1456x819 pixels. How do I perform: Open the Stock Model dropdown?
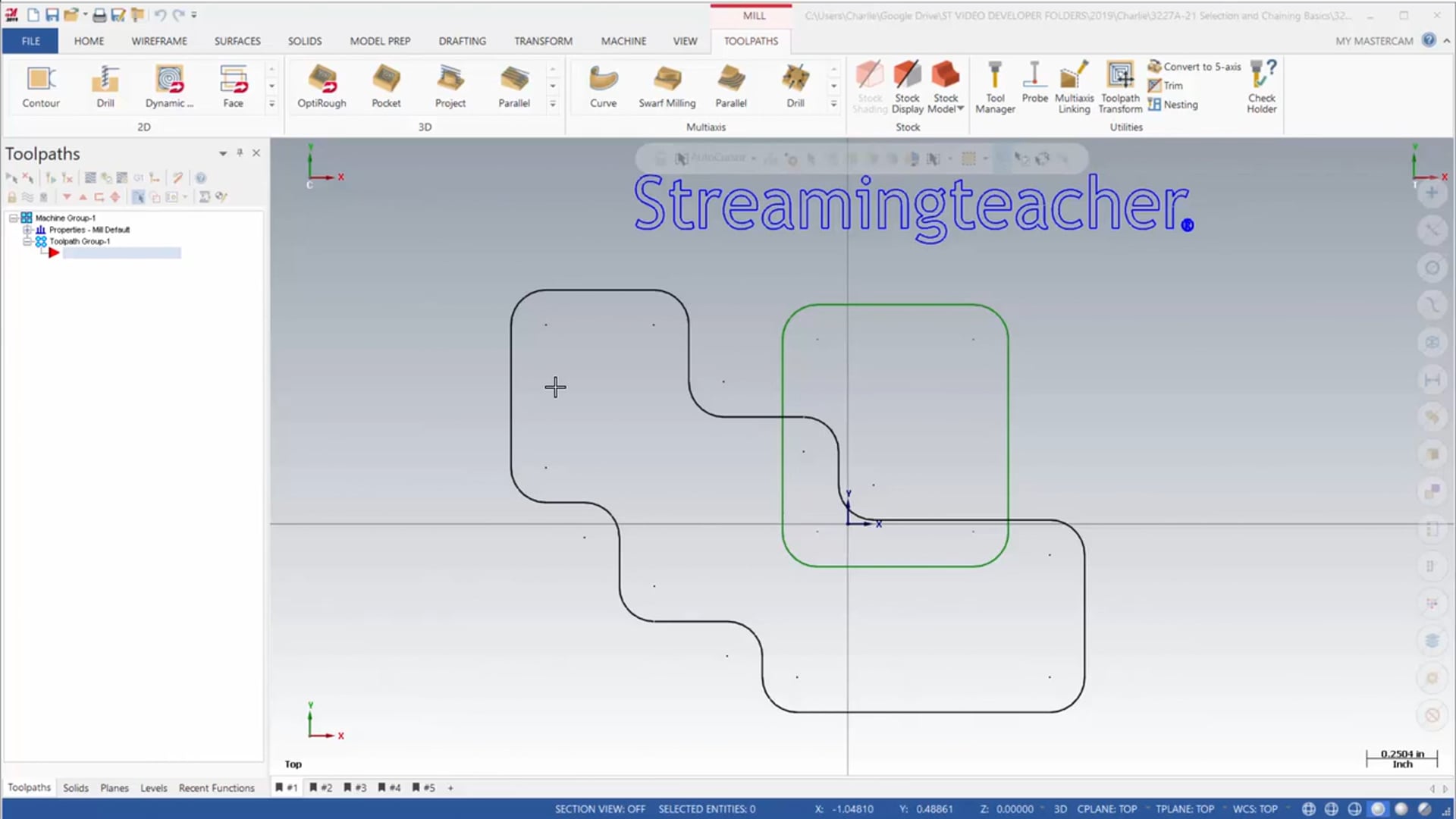pos(946,87)
